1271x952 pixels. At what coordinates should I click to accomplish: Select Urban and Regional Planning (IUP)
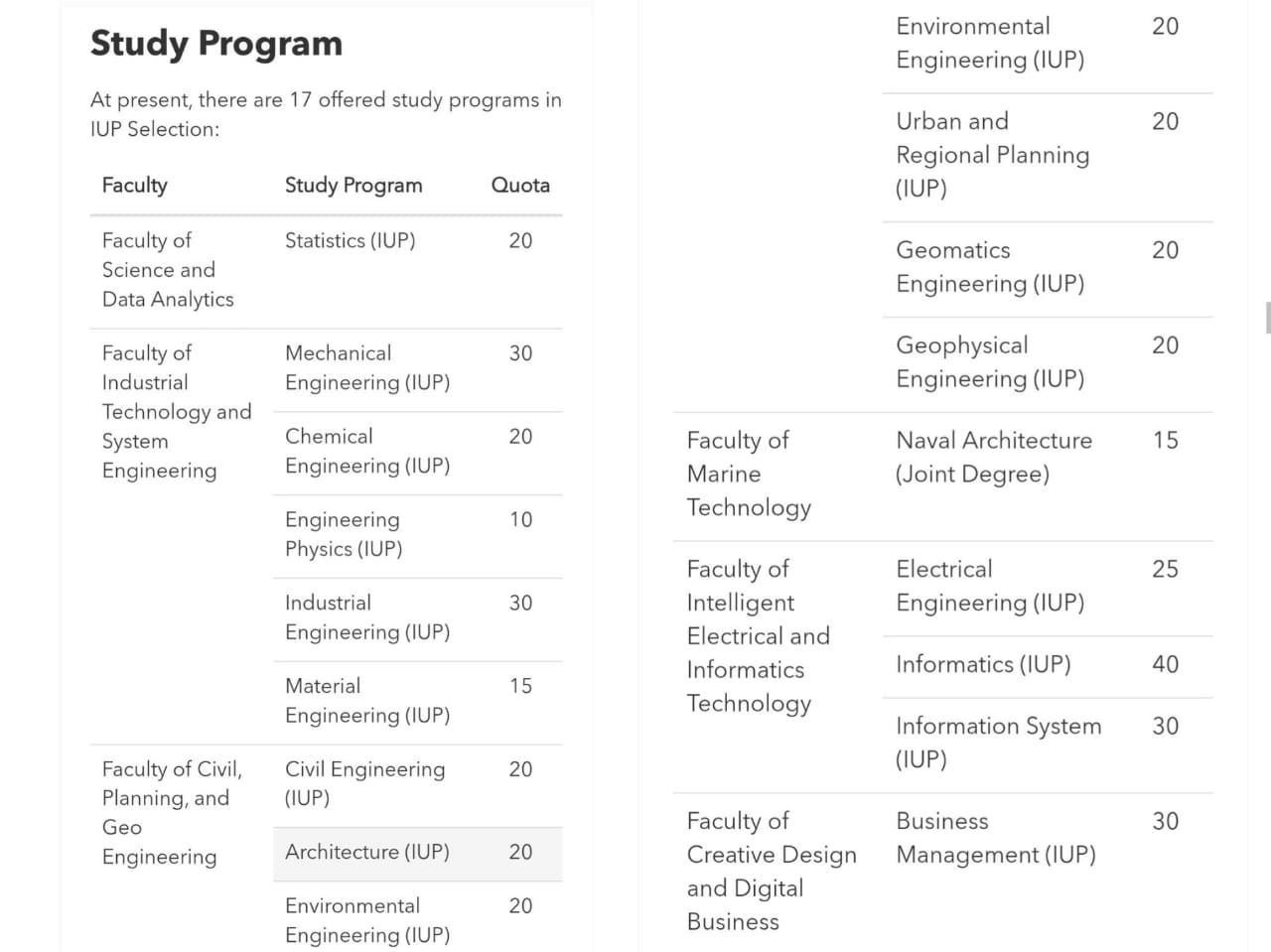992,155
